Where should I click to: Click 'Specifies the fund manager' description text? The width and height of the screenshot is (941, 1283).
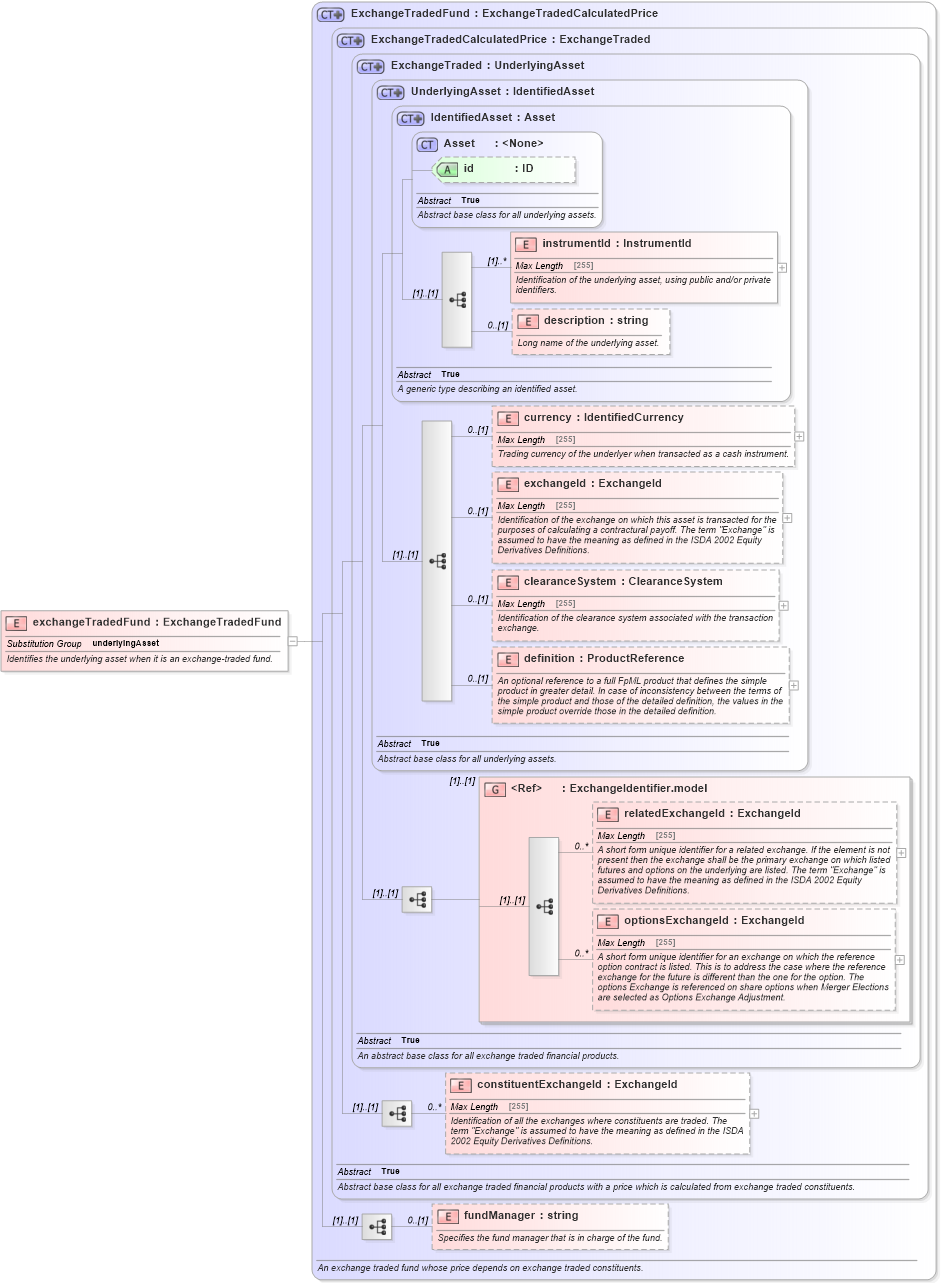[550, 1240]
